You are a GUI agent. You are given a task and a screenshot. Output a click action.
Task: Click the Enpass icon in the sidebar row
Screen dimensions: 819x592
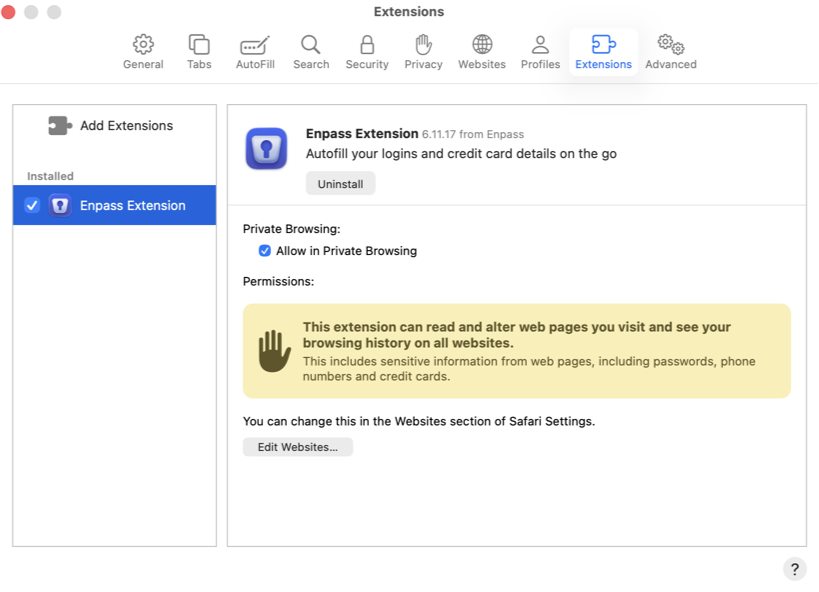[60, 205]
